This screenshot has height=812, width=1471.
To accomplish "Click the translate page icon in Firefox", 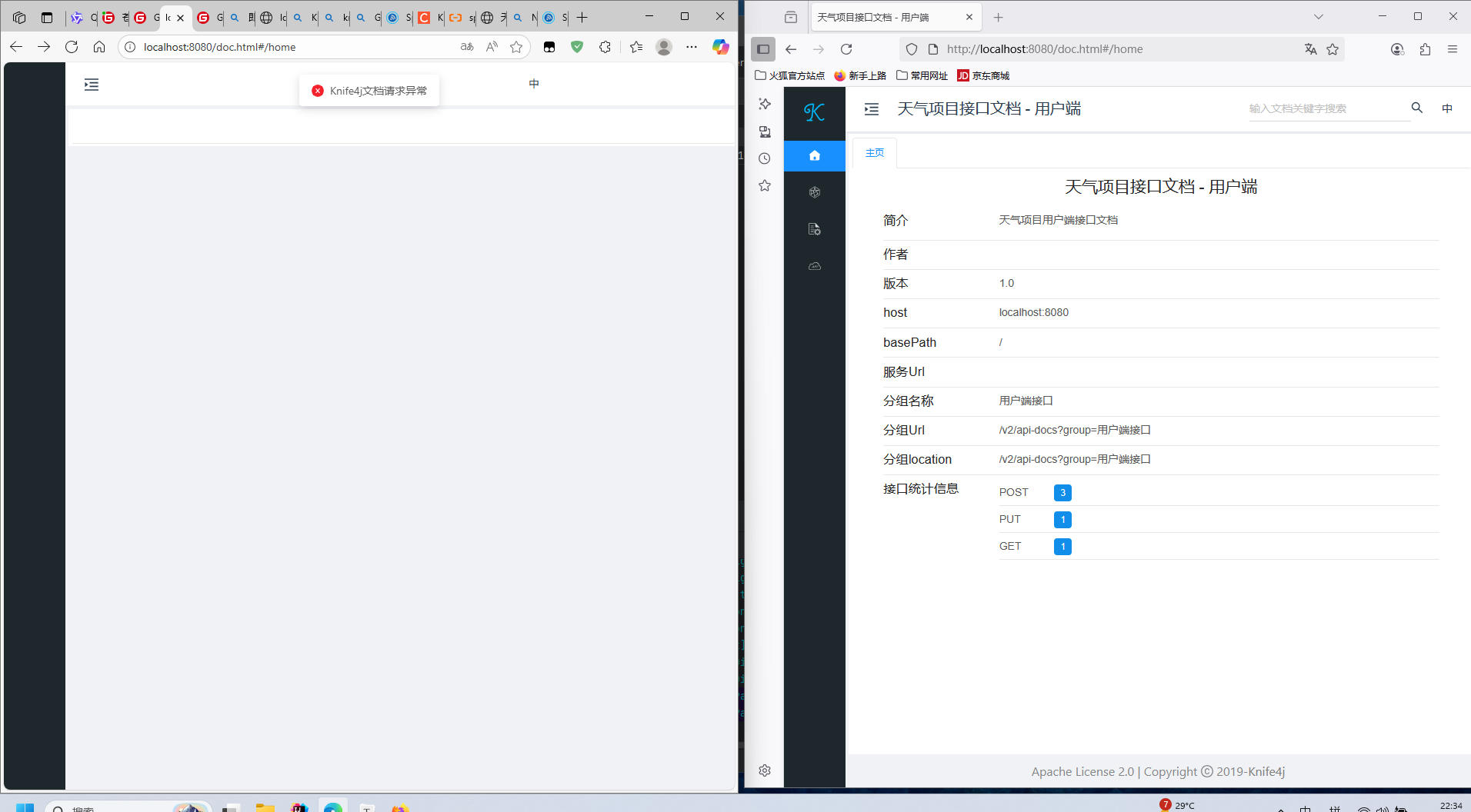I will click(x=1311, y=49).
